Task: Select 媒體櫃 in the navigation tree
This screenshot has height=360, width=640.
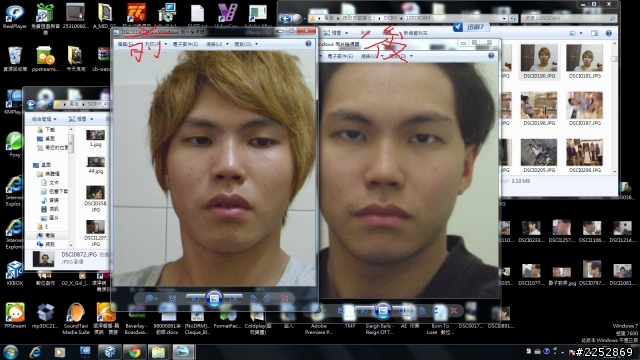Action: click(x=49, y=174)
